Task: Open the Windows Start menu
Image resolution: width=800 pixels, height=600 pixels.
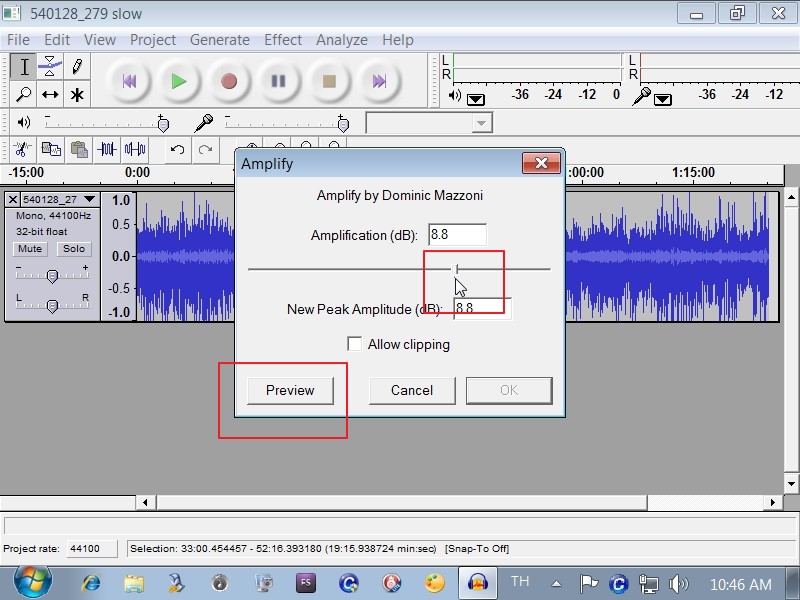Action: click(x=33, y=582)
